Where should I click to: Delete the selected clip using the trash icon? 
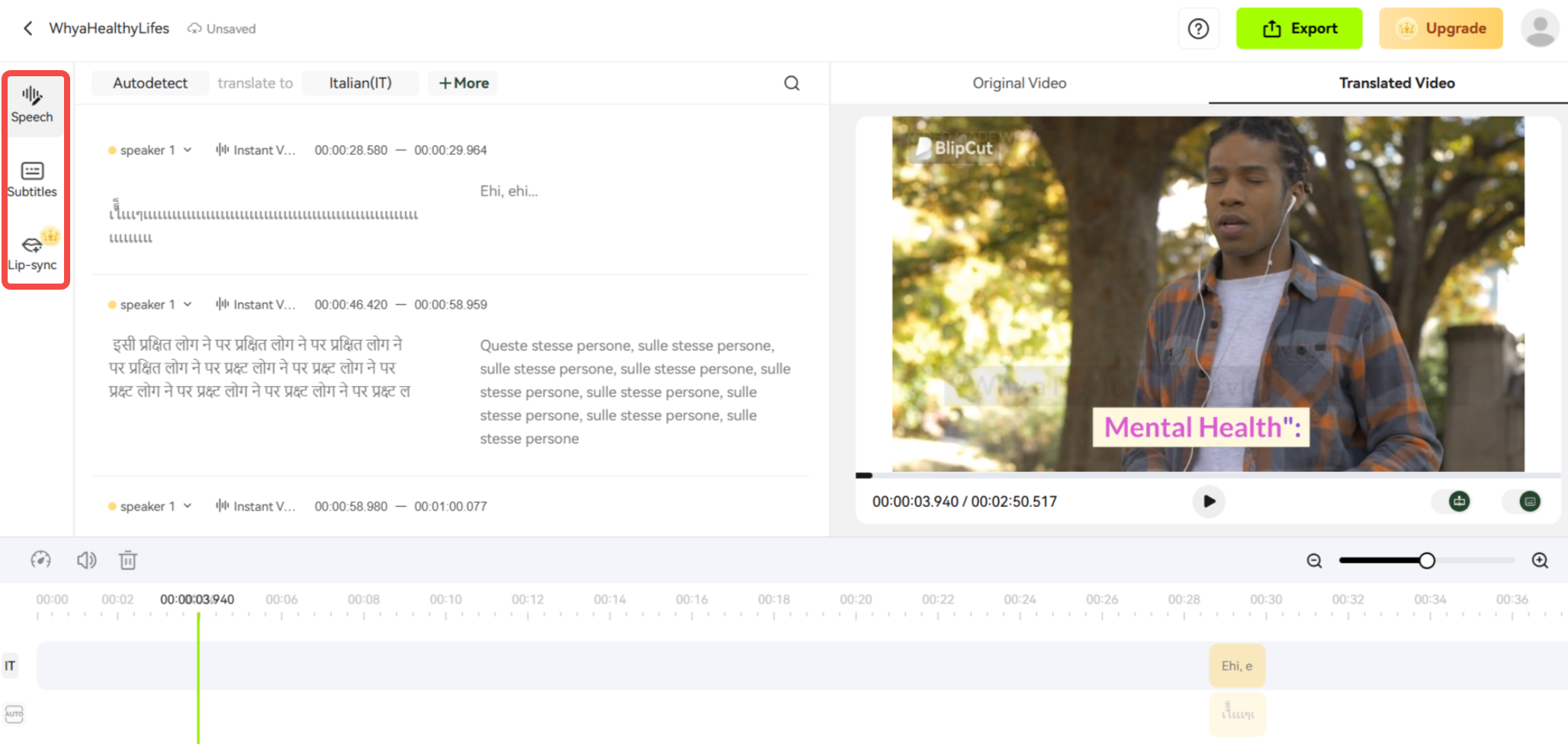tap(127, 560)
